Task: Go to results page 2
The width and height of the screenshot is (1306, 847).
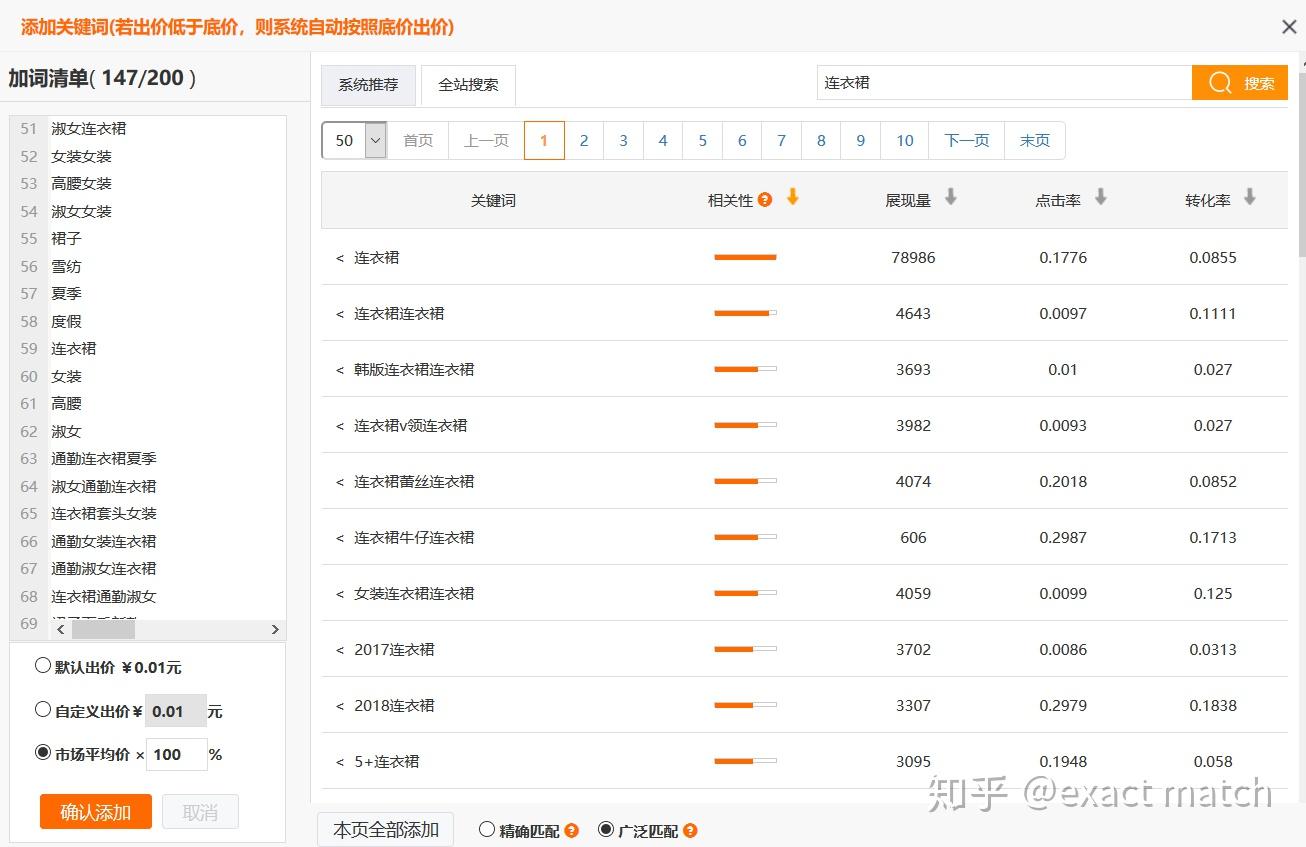Action: coord(584,141)
